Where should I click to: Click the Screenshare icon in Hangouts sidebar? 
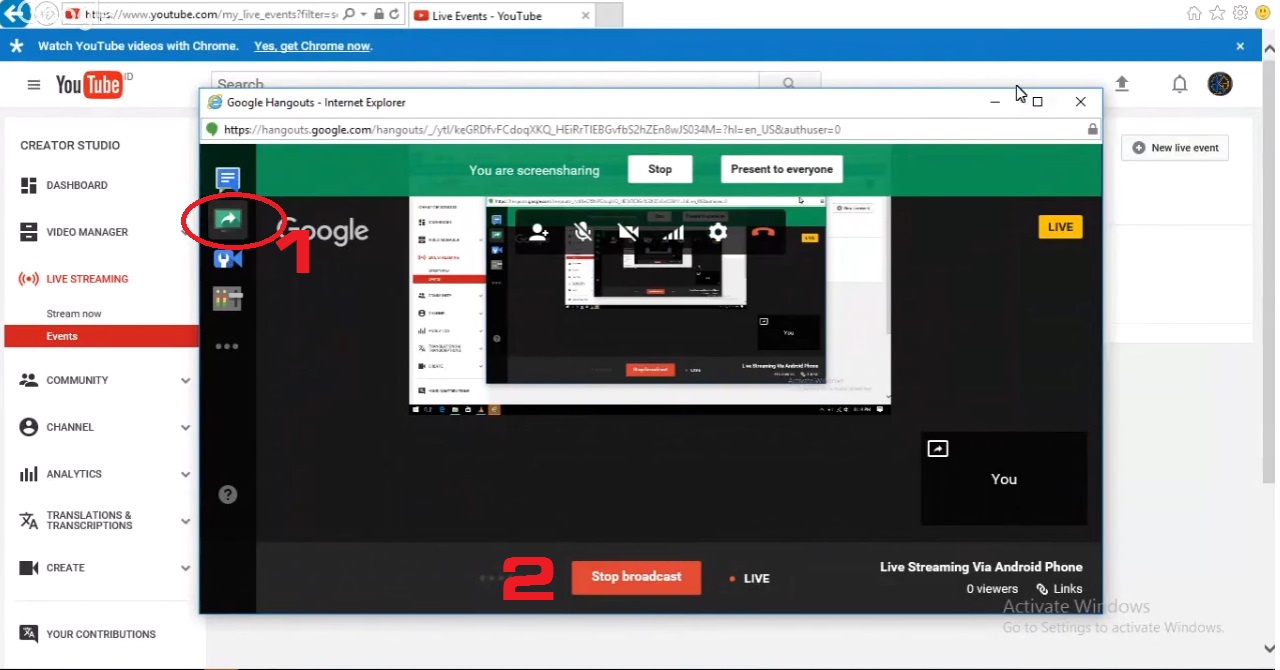tap(228, 218)
